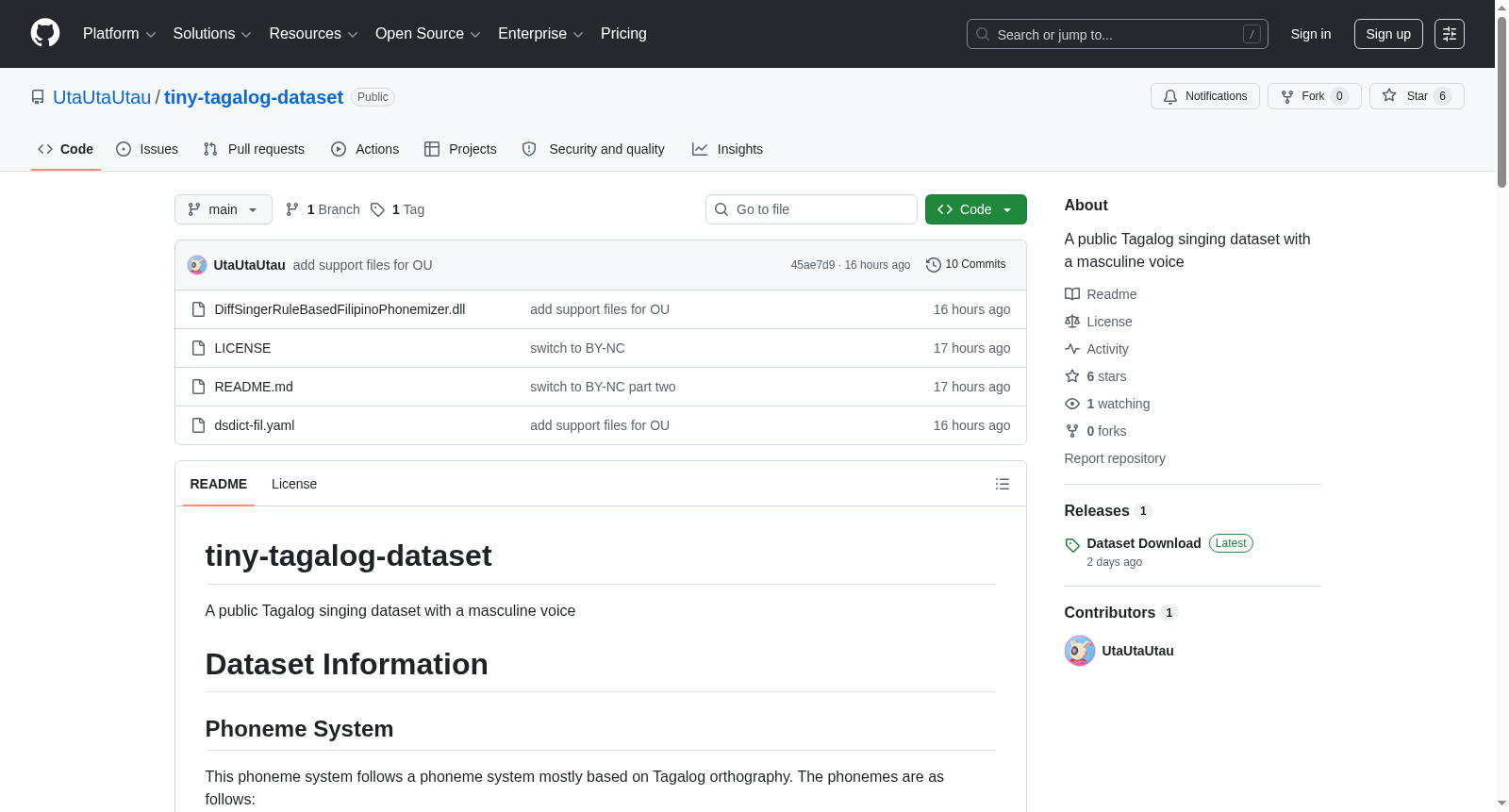Open the README outline icon
Screen dimensions: 1509x812
point(1003,484)
